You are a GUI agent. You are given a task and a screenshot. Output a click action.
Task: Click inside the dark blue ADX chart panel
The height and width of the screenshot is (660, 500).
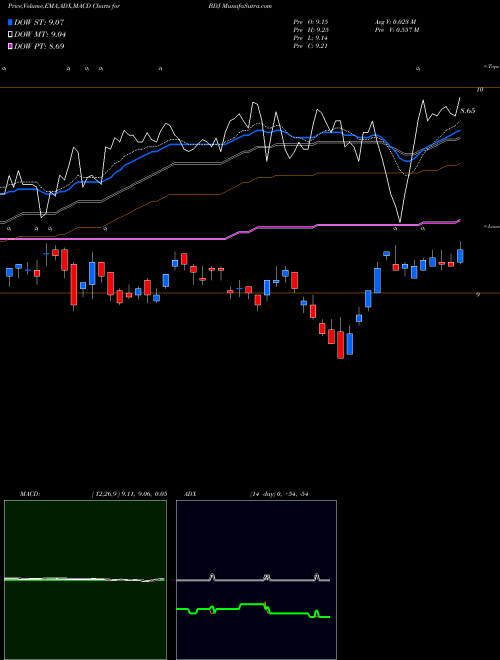click(256, 580)
